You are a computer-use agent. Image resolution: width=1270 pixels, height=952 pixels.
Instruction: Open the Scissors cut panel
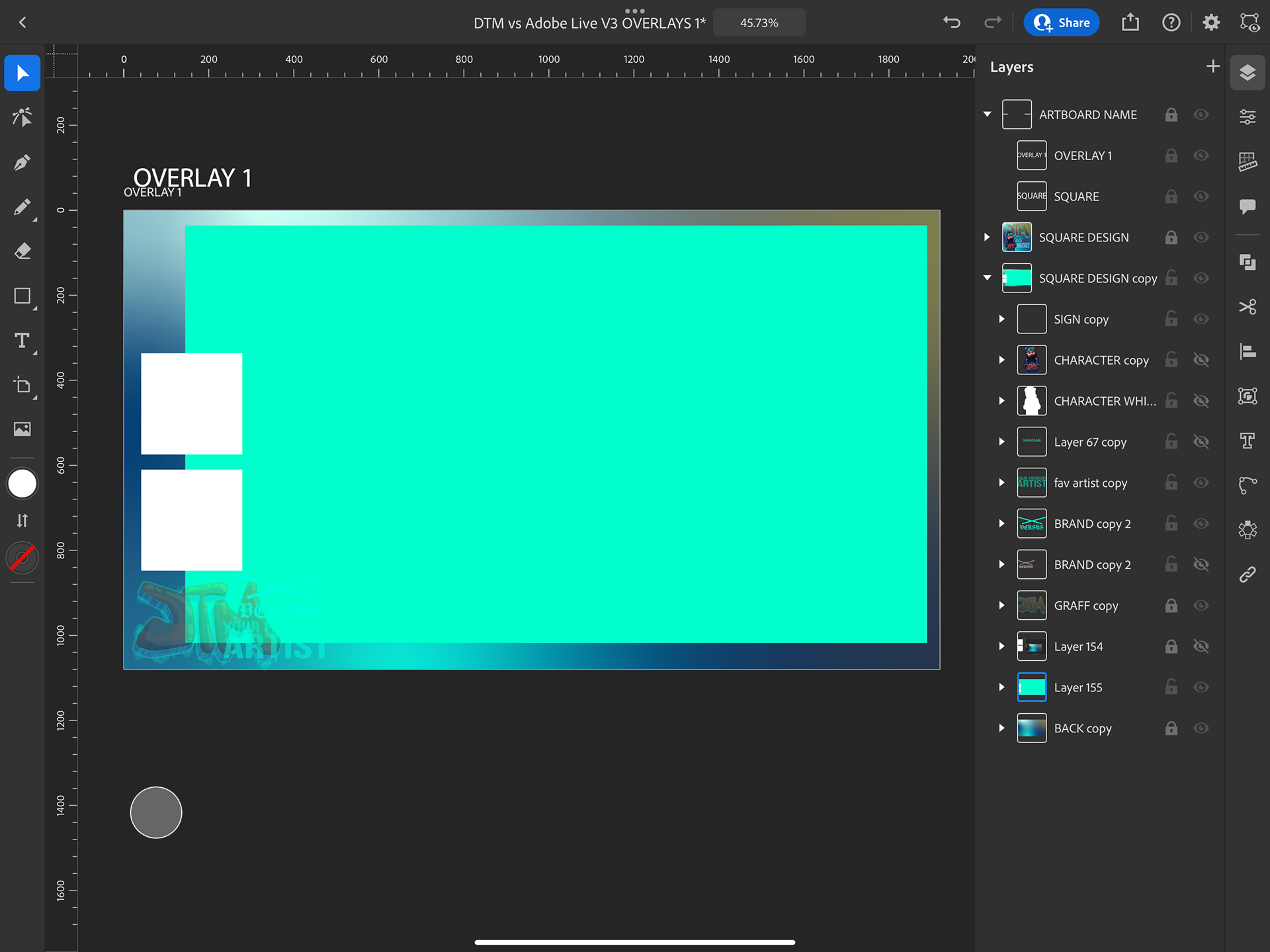point(1248,307)
